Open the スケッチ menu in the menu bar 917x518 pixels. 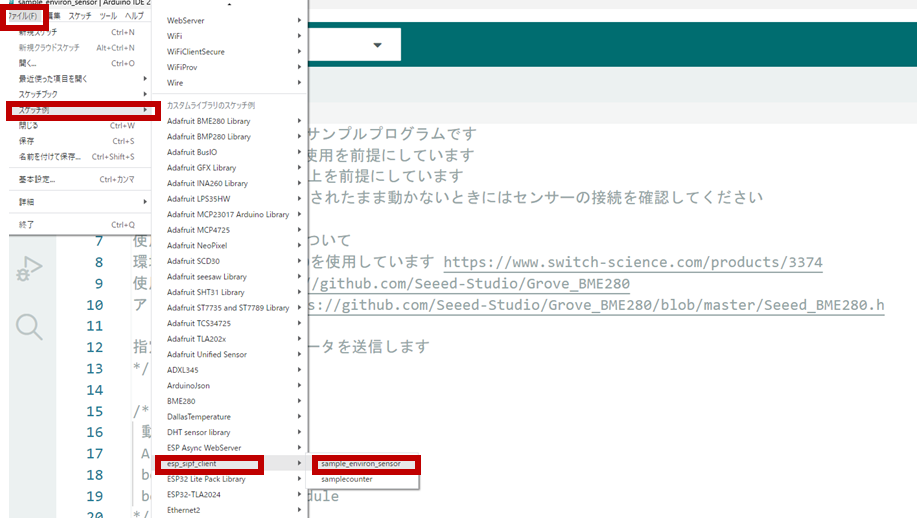[x=80, y=16]
